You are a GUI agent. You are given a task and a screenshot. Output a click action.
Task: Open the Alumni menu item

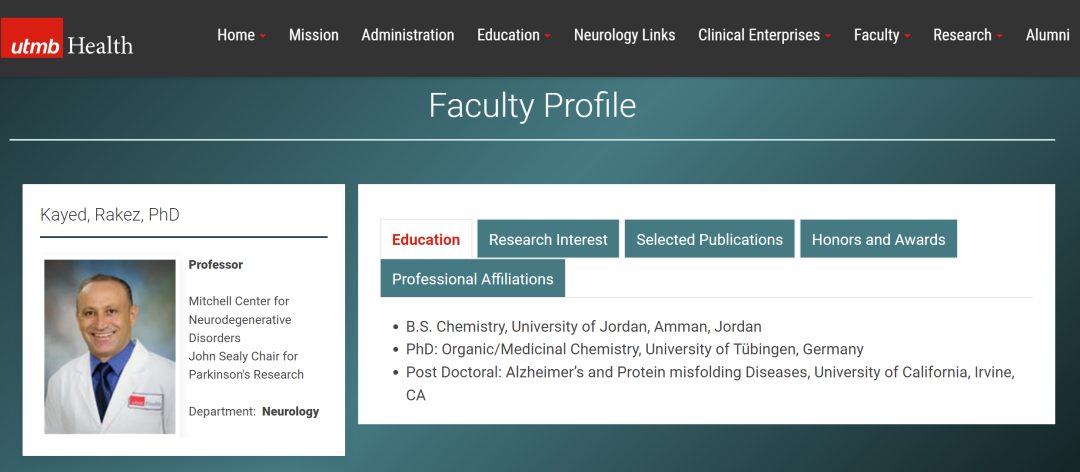tap(1047, 35)
